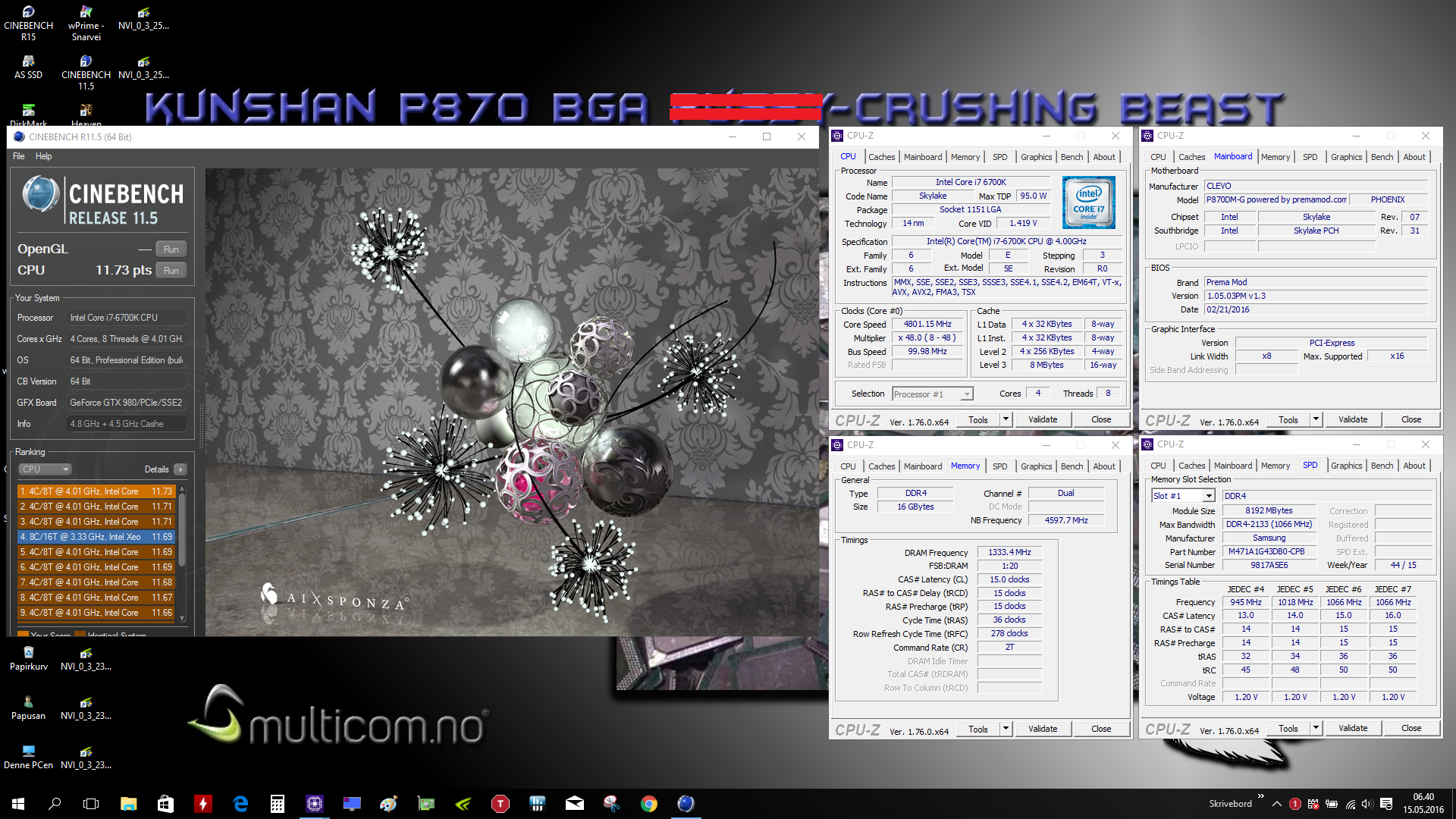This screenshot has width=1456, height=819.
Task: Run the CINEBENCH CPU test
Action: (x=171, y=271)
